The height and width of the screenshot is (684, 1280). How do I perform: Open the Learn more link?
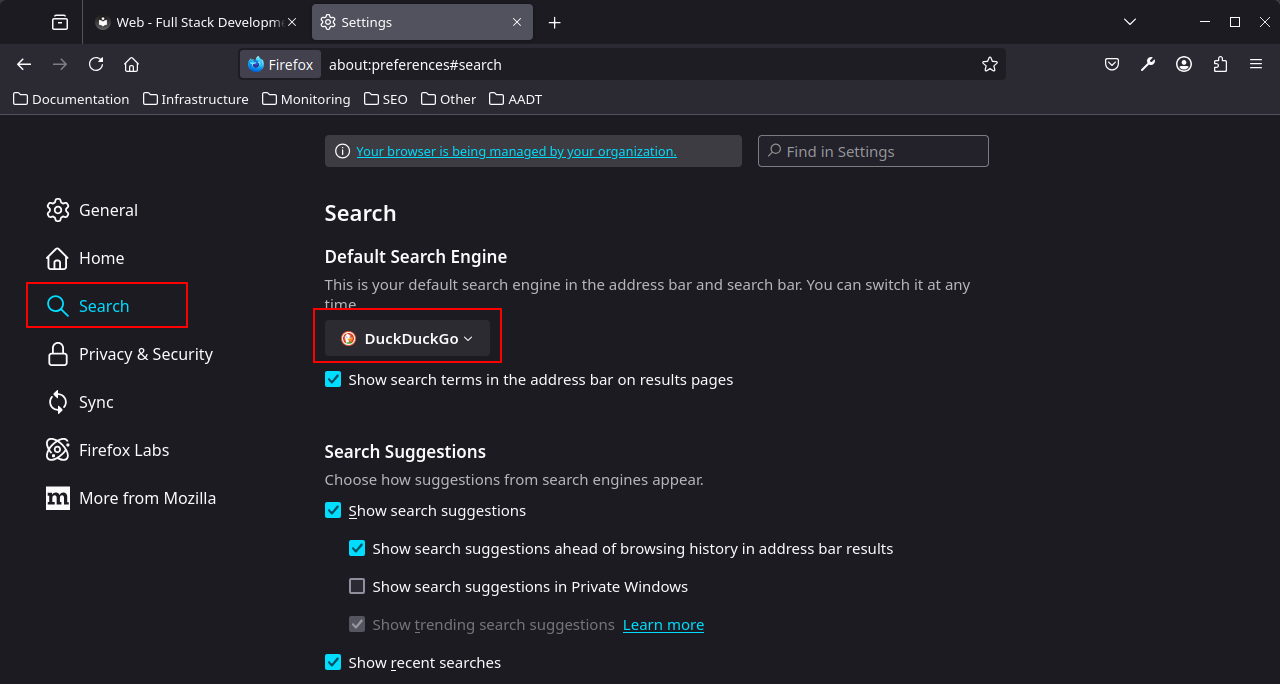pyautogui.click(x=663, y=625)
